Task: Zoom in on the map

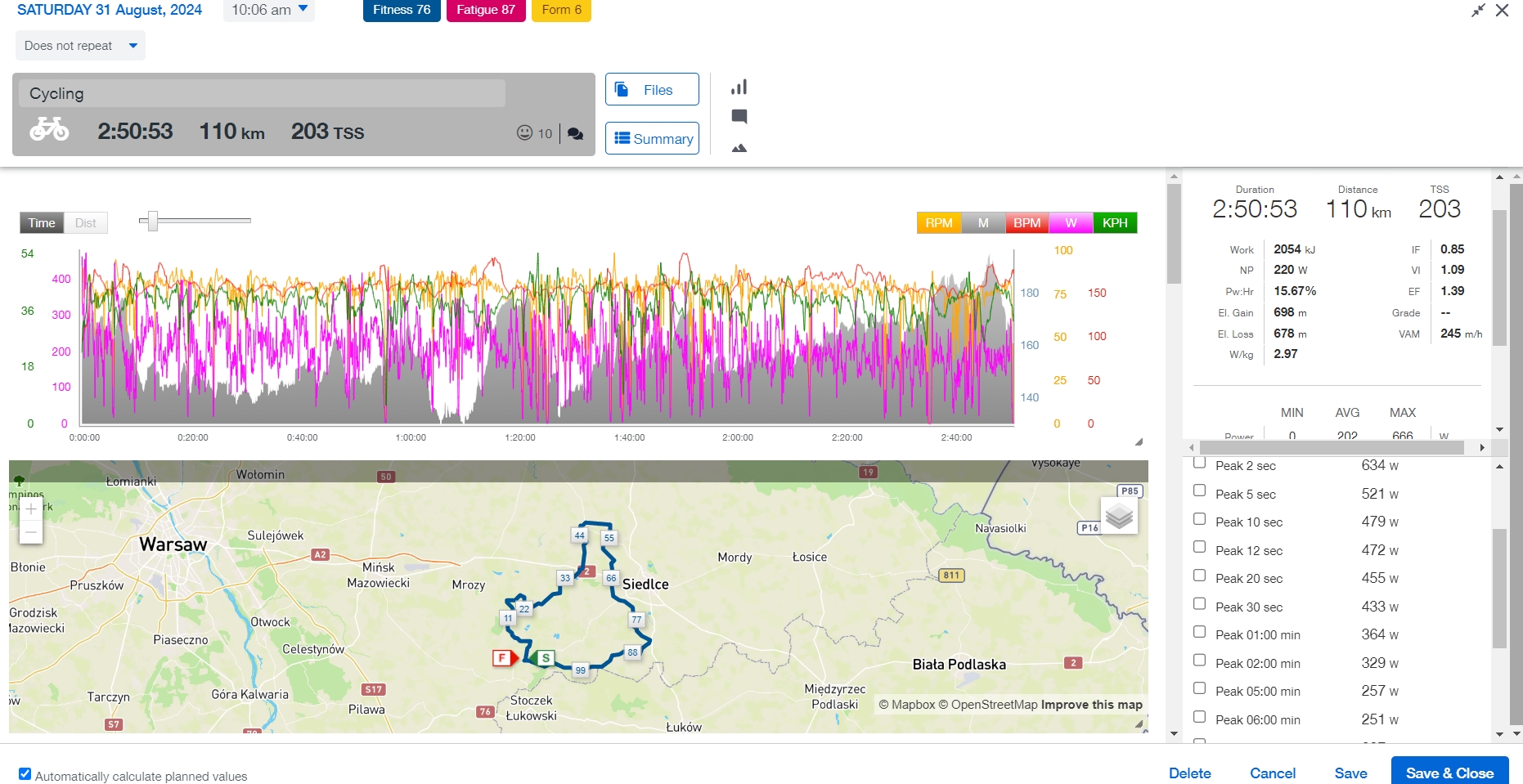Action: pyautogui.click(x=31, y=509)
